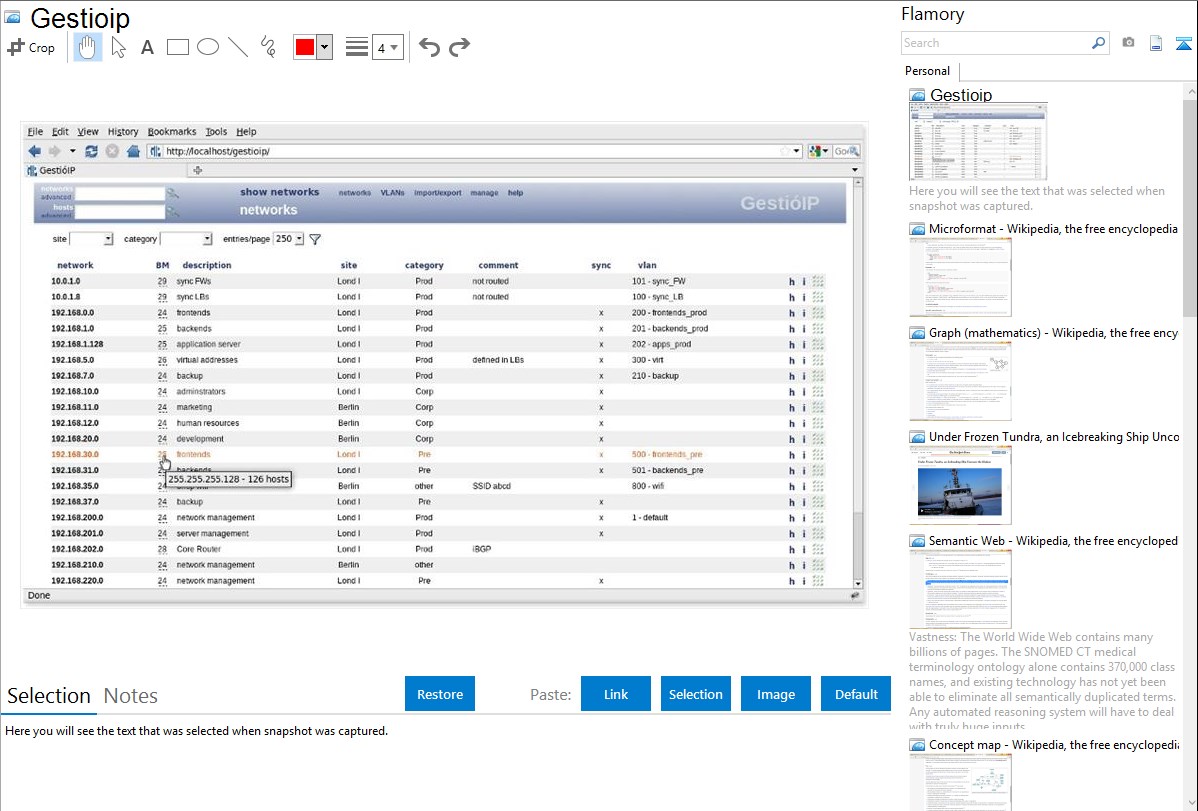This screenshot has height=811, width=1198.
Task: Click the Restore button
Action: tap(440, 694)
